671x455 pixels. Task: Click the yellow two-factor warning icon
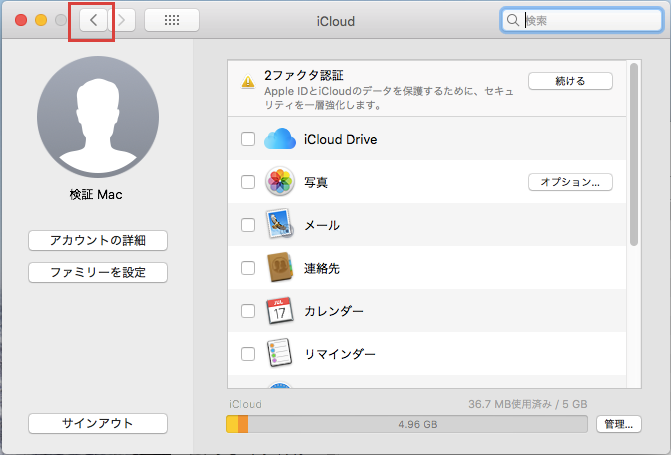248,81
